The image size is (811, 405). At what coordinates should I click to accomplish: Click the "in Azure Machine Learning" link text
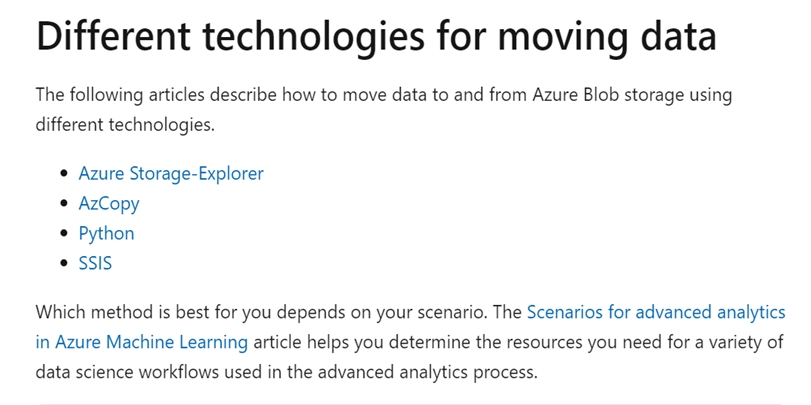(142, 342)
